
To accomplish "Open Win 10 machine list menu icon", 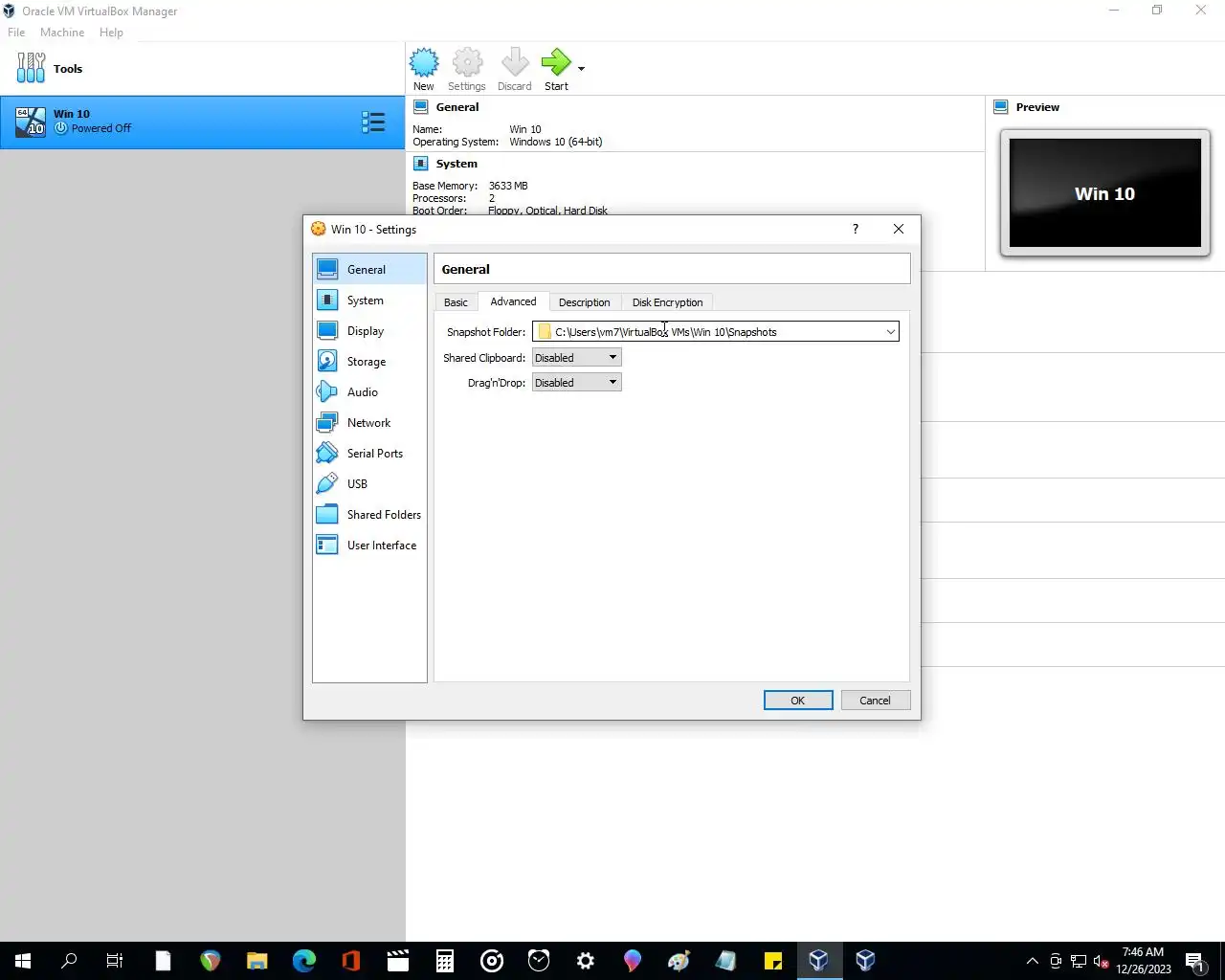I will pos(373,122).
